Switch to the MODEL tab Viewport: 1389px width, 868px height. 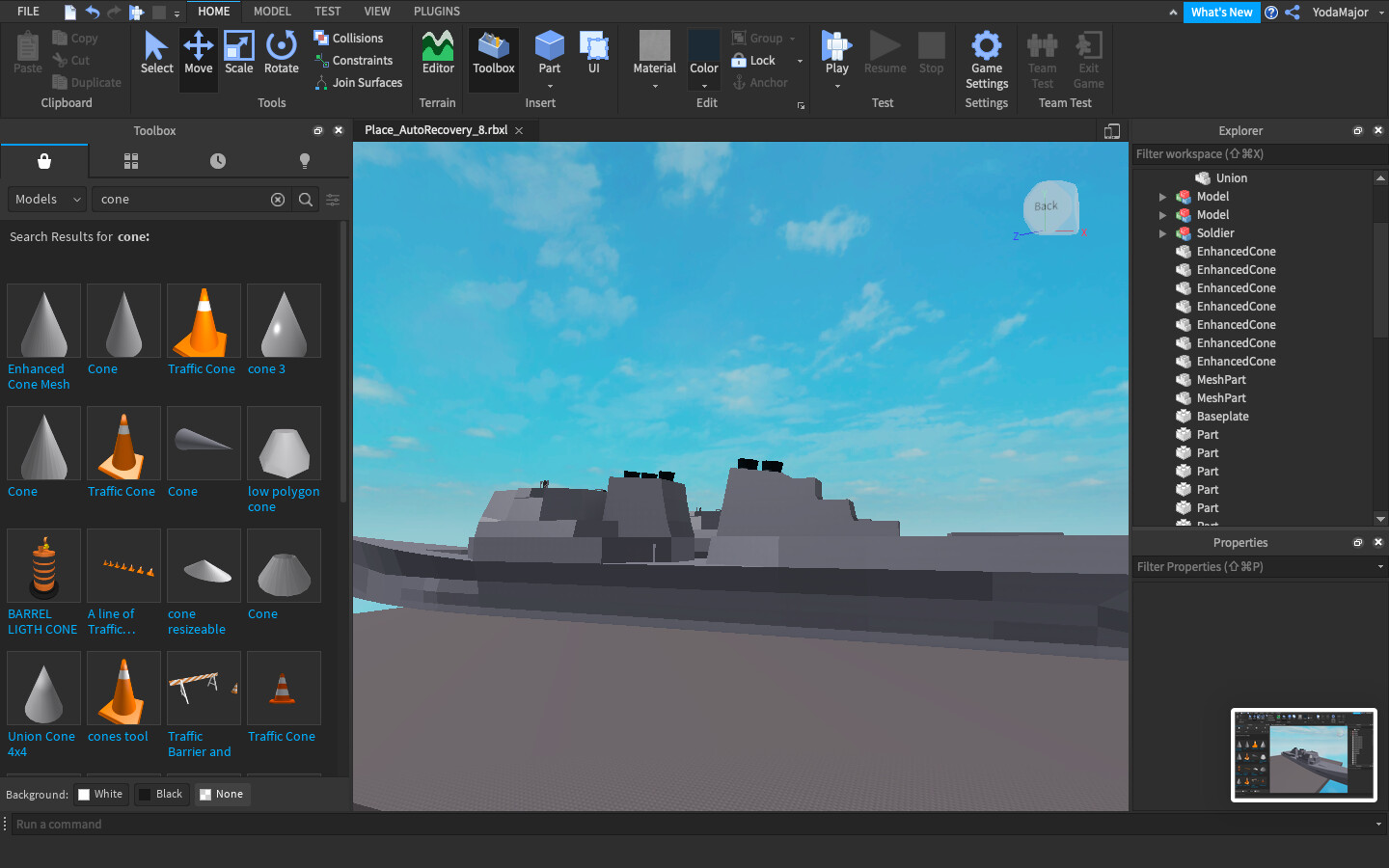[x=272, y=12]
